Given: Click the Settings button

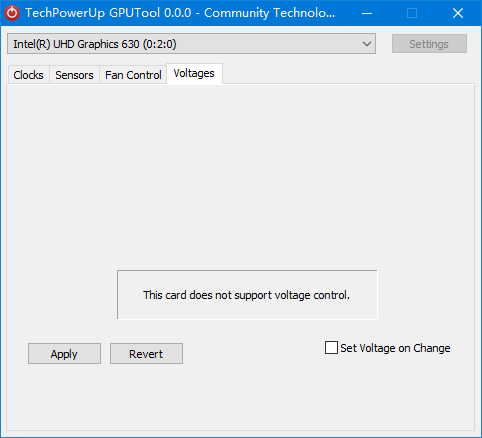Looking at the screenshot, I should (x=429, y=44).
